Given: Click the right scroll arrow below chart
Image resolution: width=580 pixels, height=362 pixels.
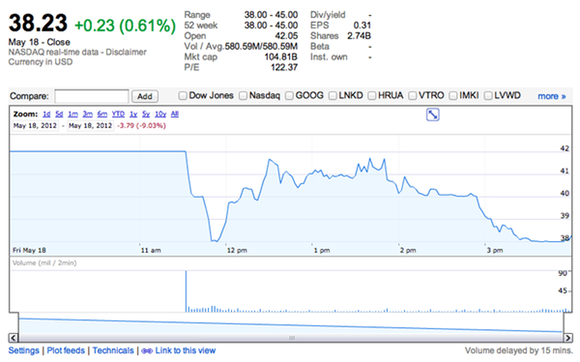Looking at the screenshot, I should click(x=568, y=338).
